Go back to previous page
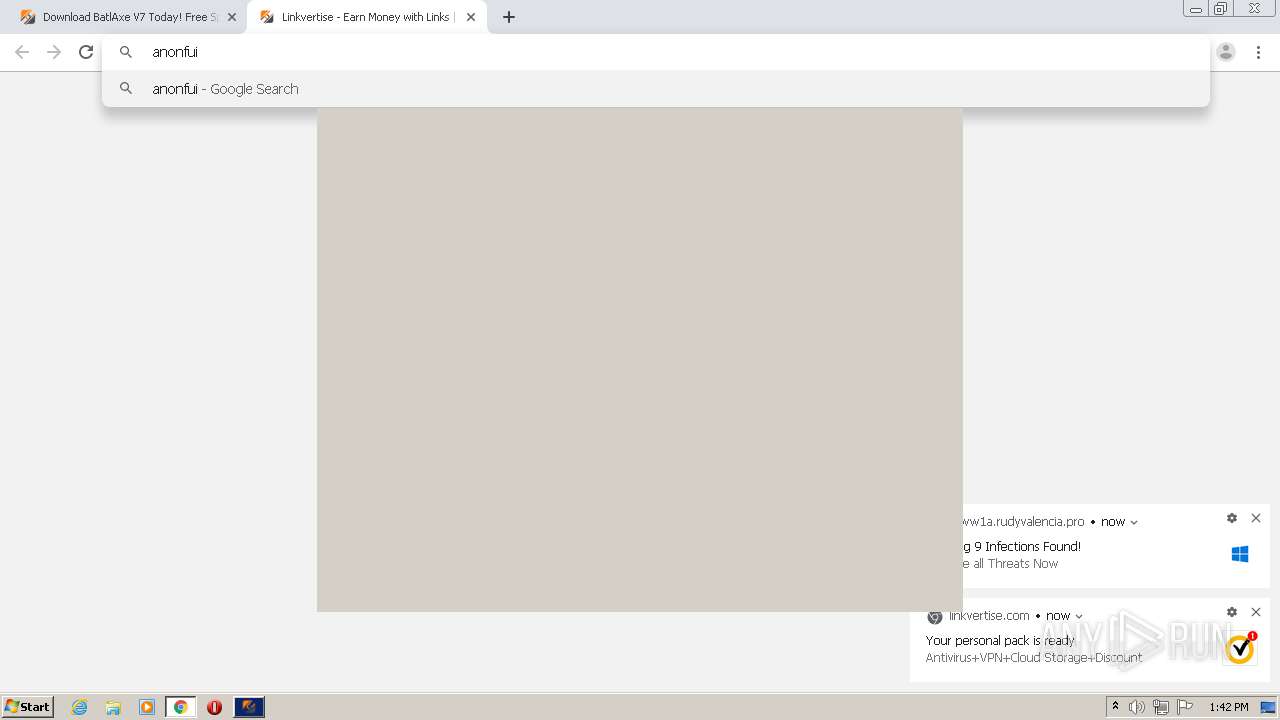The width and height of the screenshot is (1280, 720). click(x=22, y=52)
